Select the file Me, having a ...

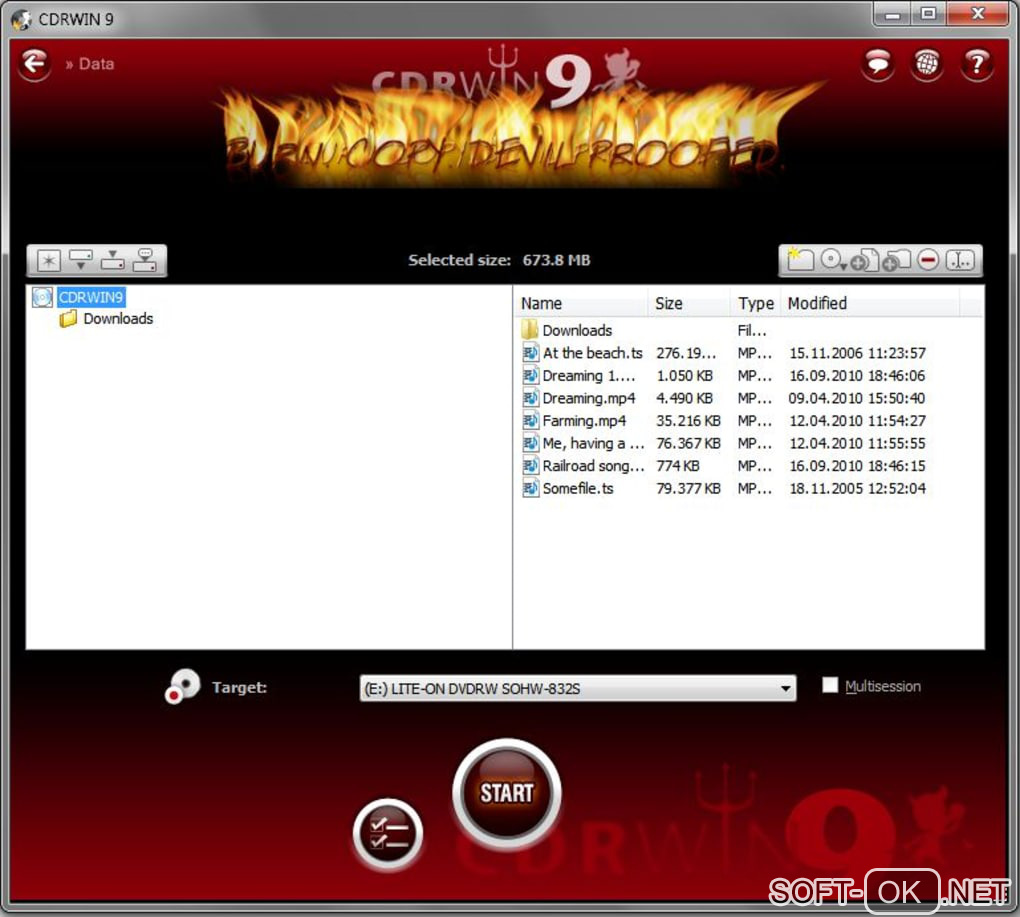coord(593,444)
